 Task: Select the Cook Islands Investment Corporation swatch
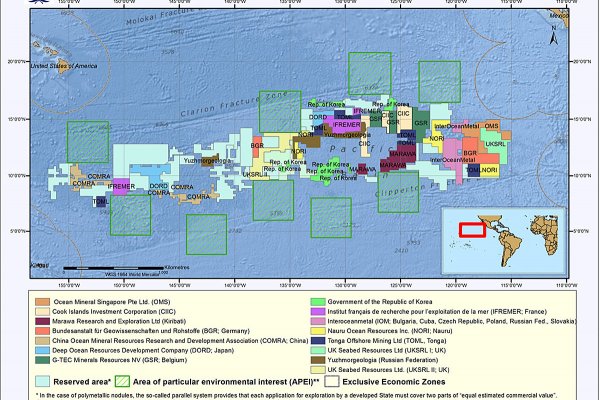coord(42,312)
